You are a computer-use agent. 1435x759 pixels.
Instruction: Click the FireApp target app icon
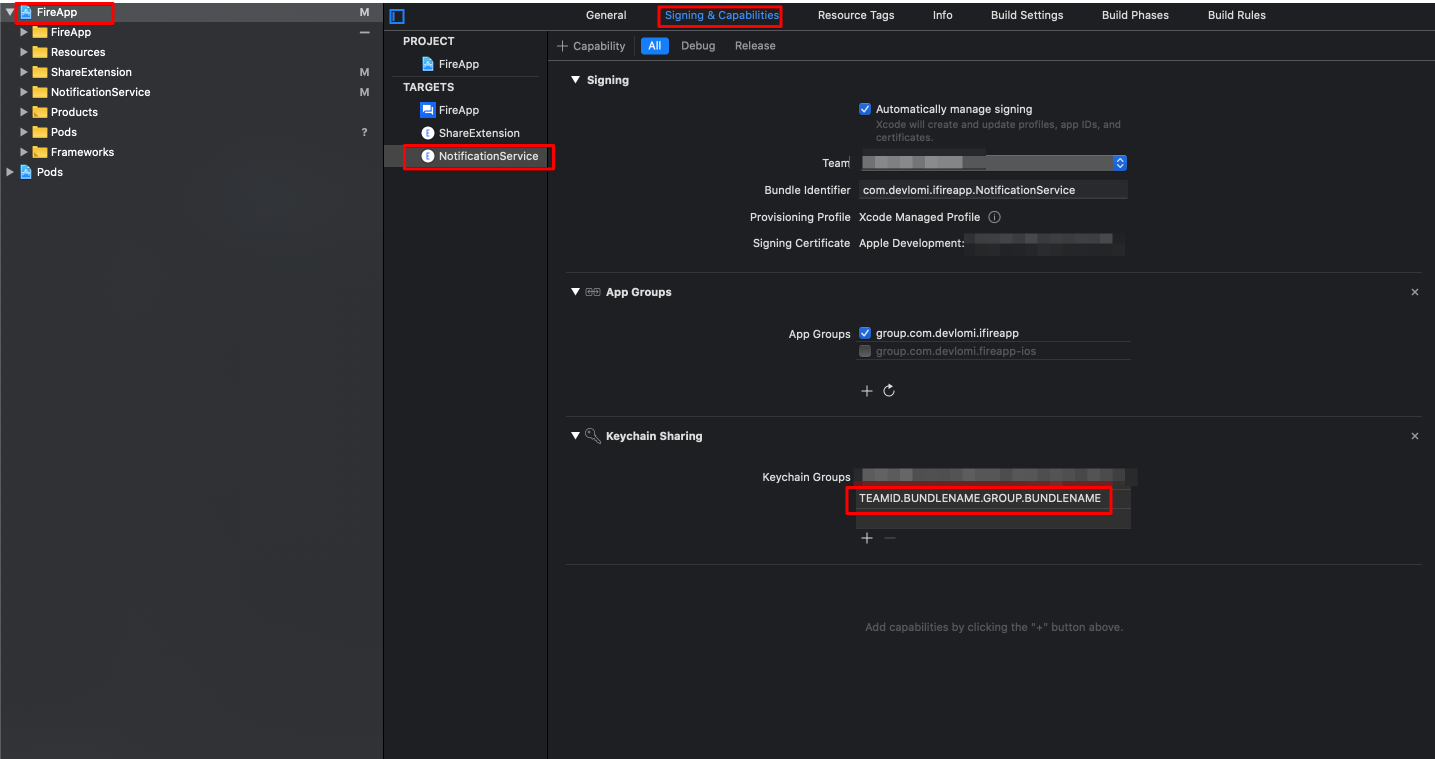[x=428, y=110]
